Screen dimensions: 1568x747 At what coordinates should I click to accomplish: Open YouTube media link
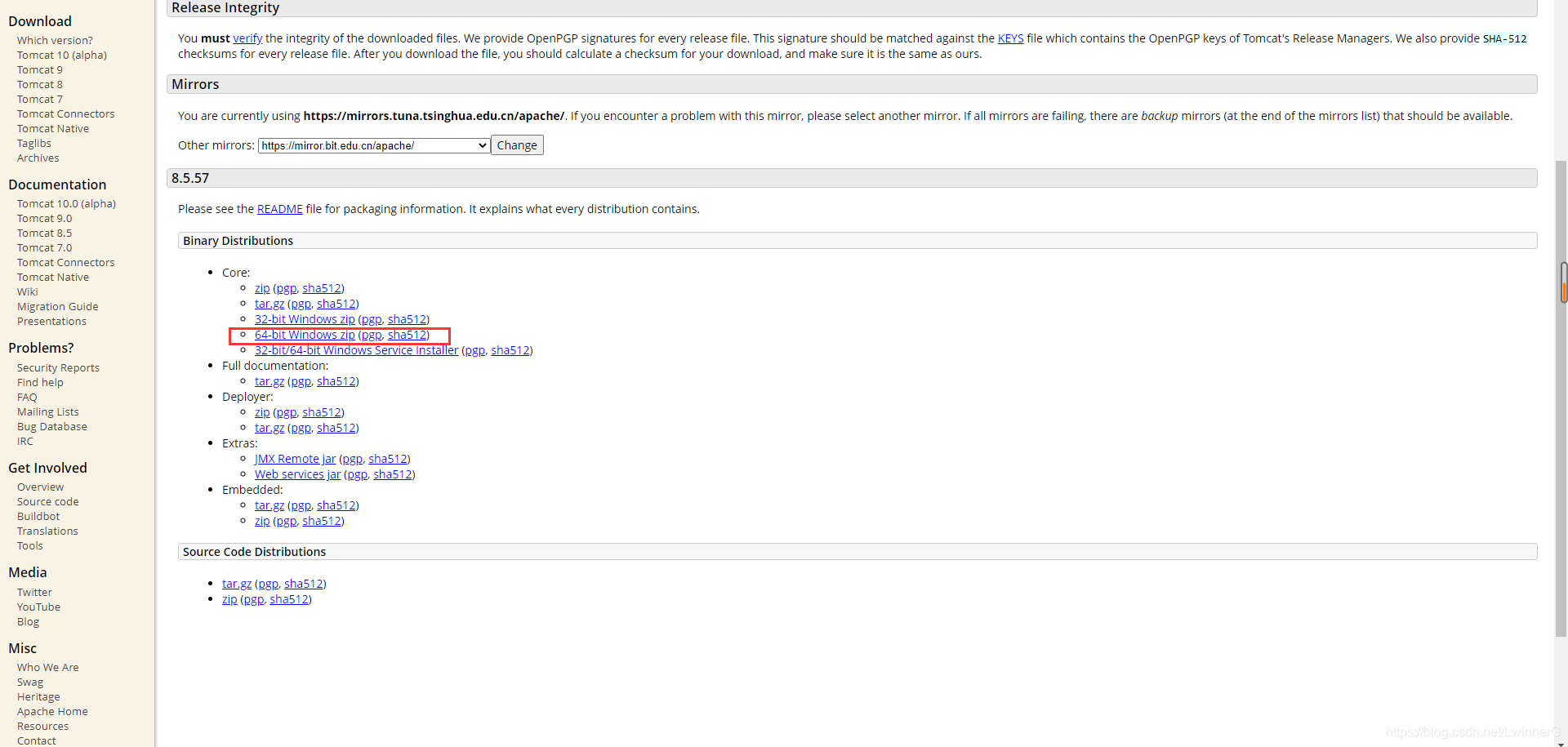38,607
